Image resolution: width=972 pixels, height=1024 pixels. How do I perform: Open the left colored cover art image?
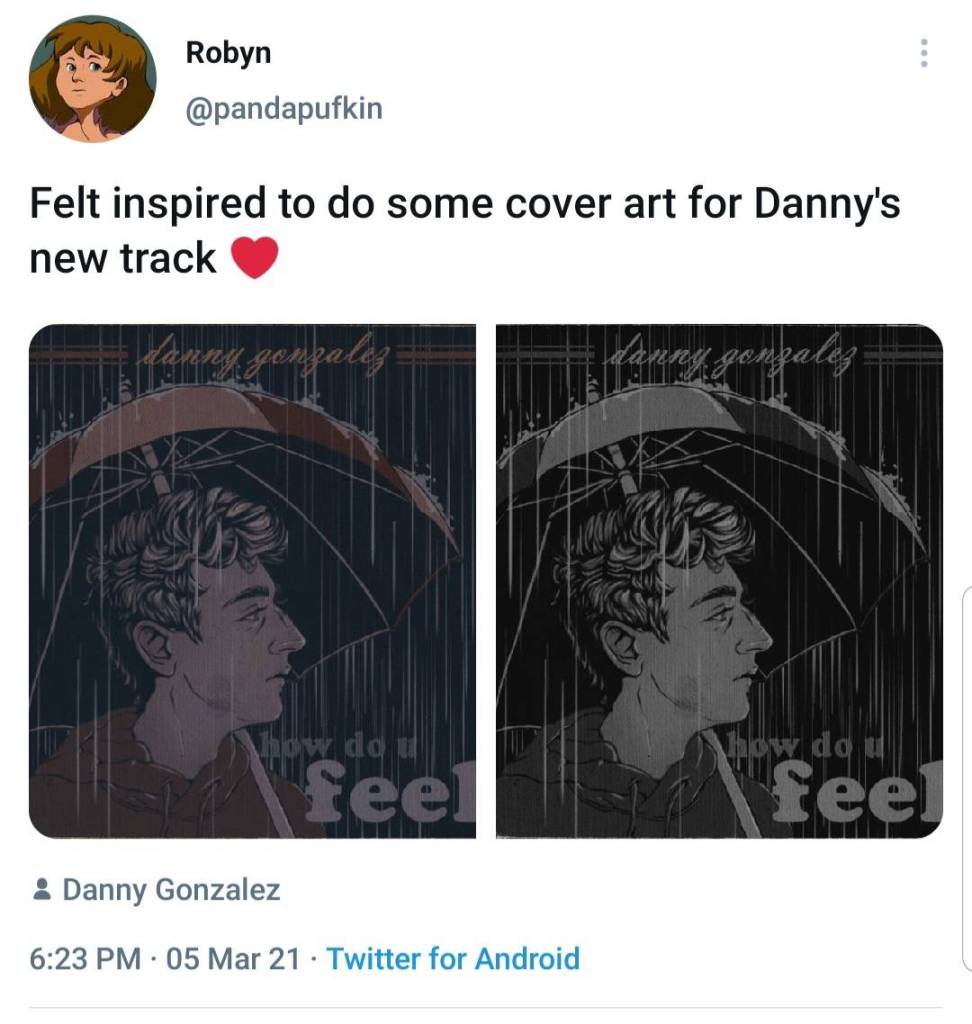point(252,581)
